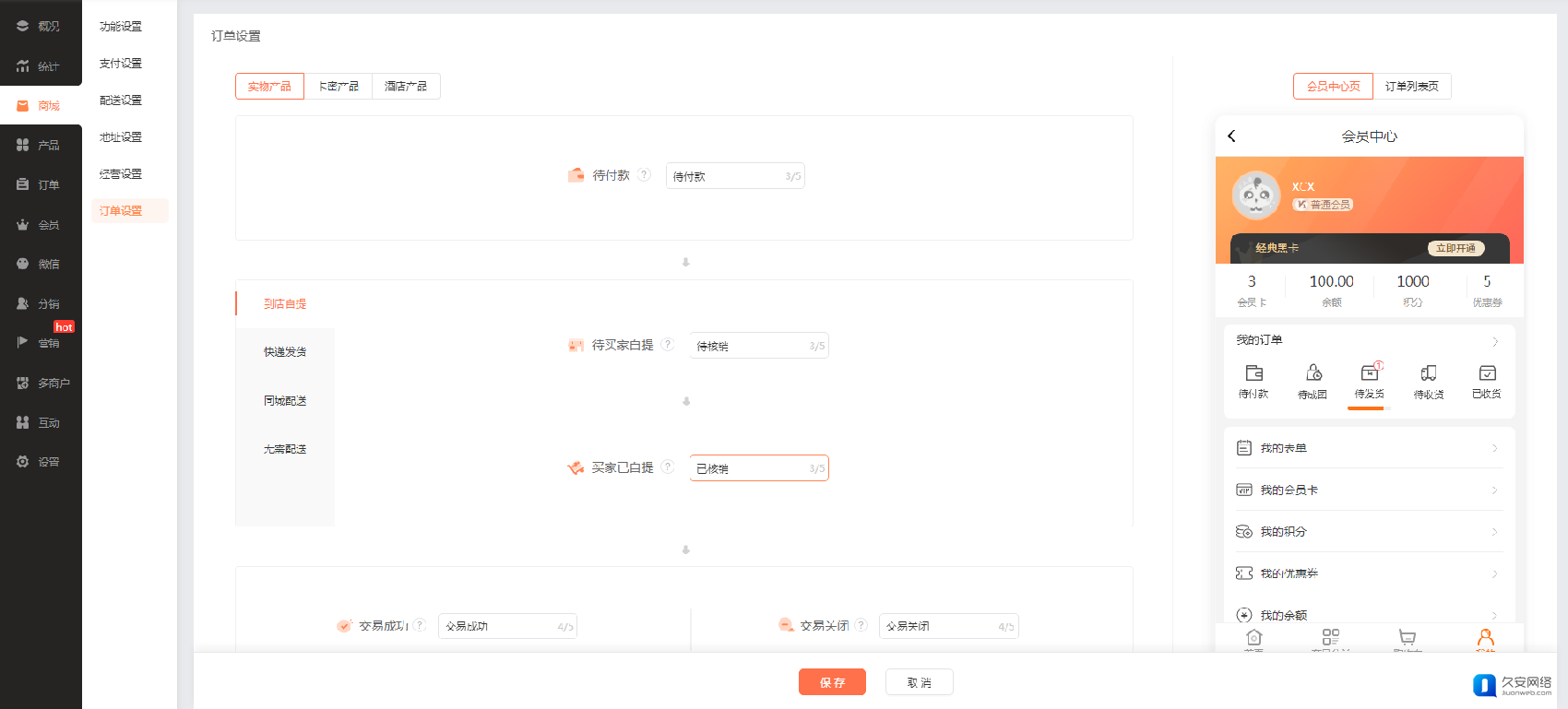Click the back arrow in 会员中心 preview

tap(1231, 136)
